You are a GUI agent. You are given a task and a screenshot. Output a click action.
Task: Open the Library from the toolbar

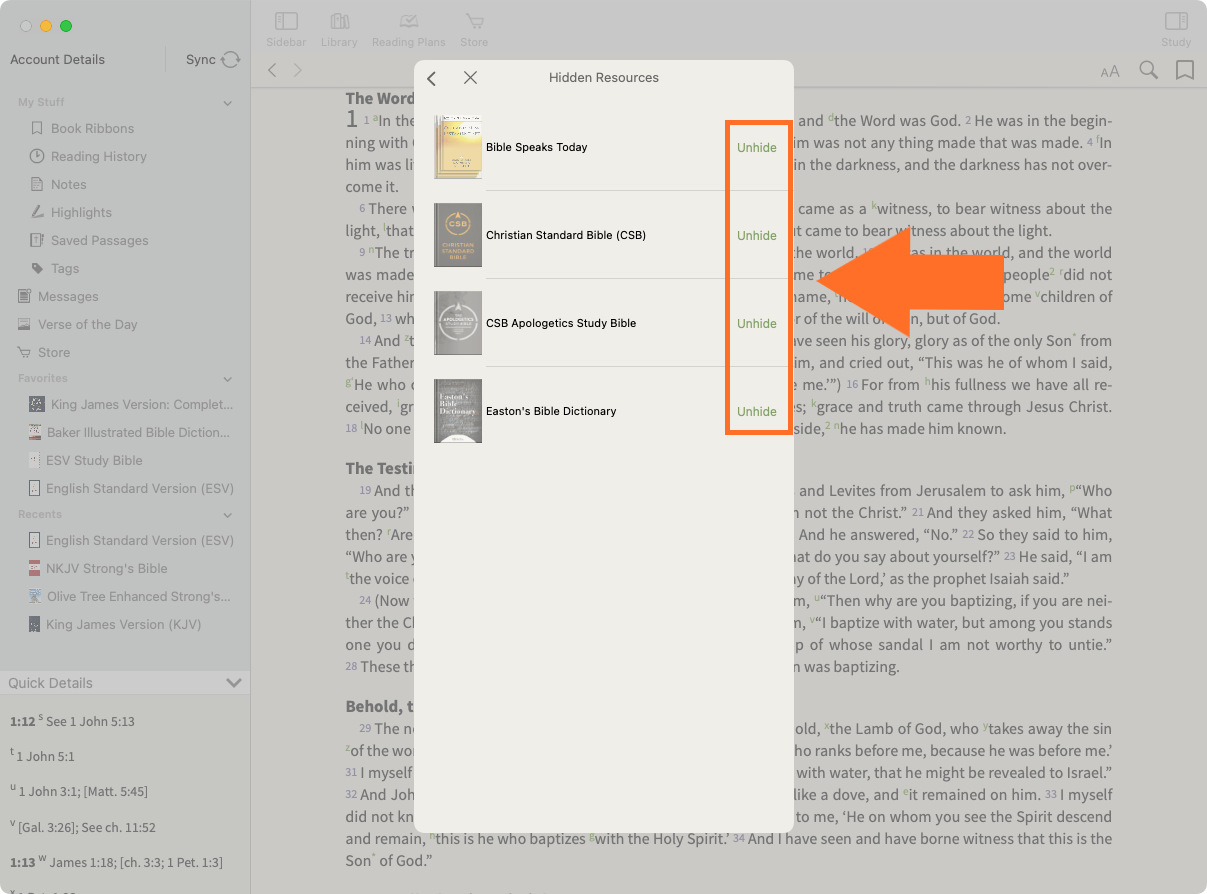click(x=339, y=29)
